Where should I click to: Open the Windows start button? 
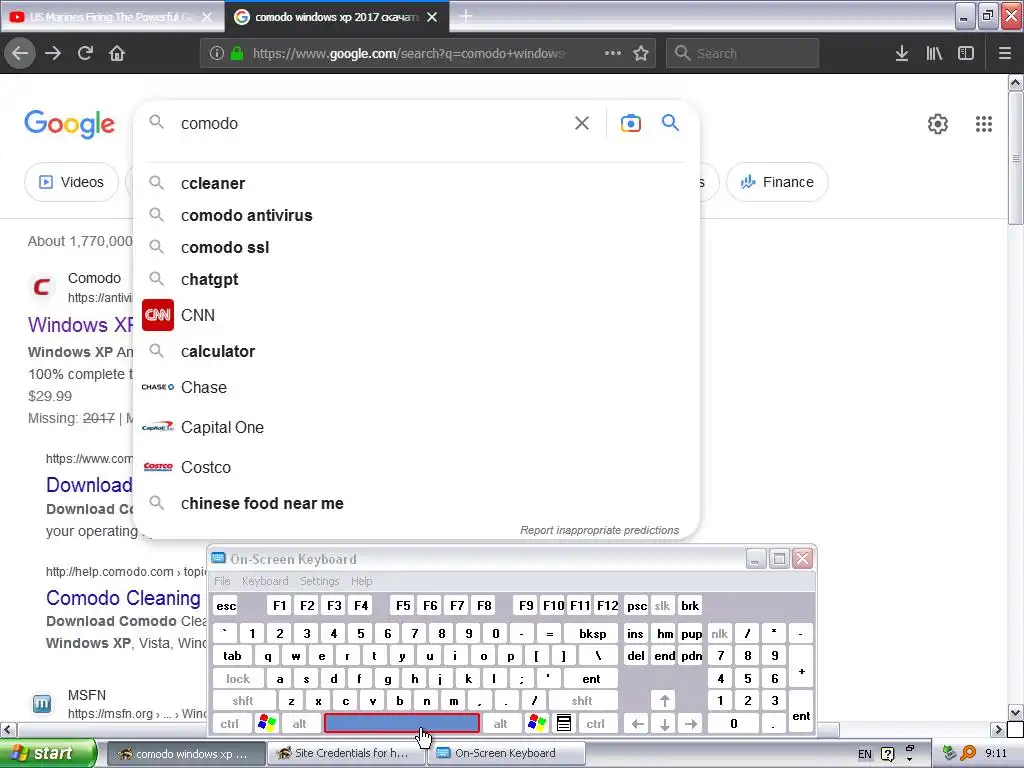48,753
